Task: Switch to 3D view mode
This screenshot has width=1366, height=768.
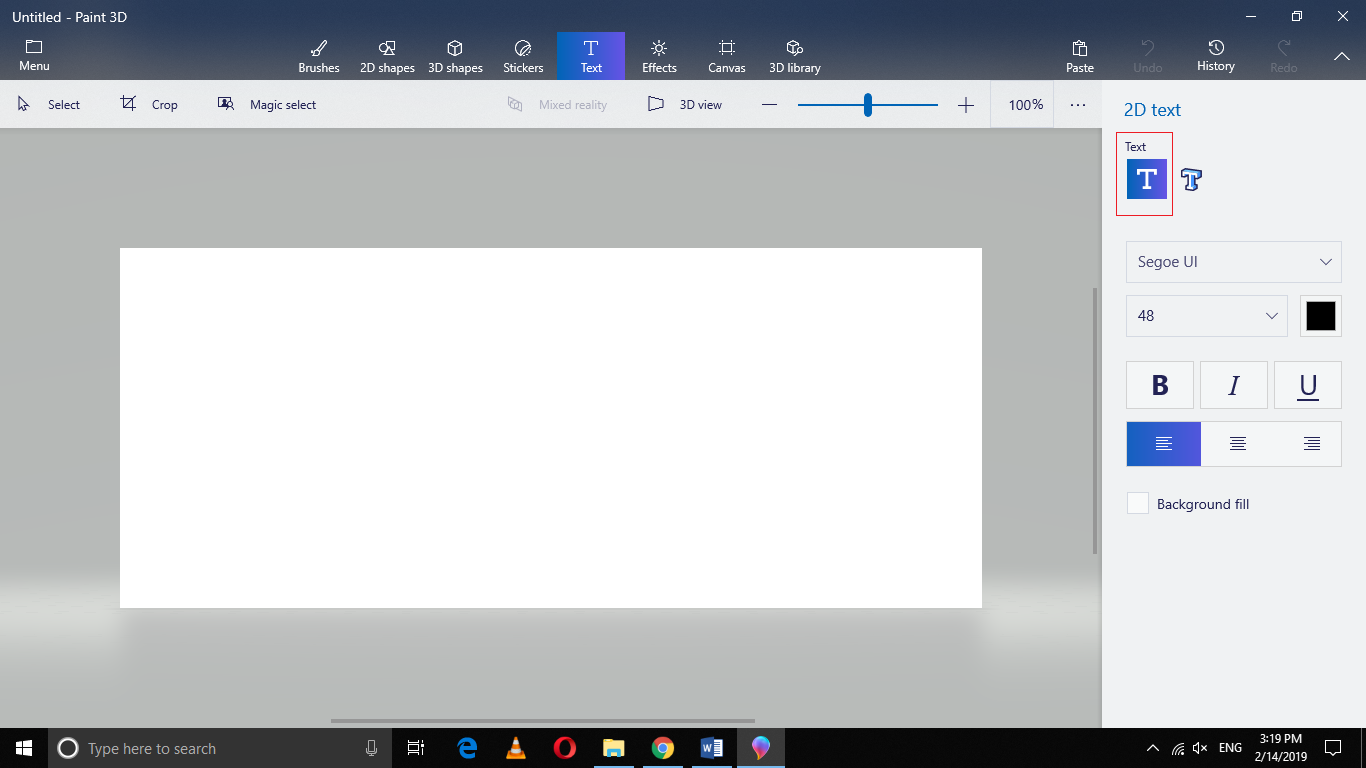Action: pyautogui.click(x=686, y=104)
